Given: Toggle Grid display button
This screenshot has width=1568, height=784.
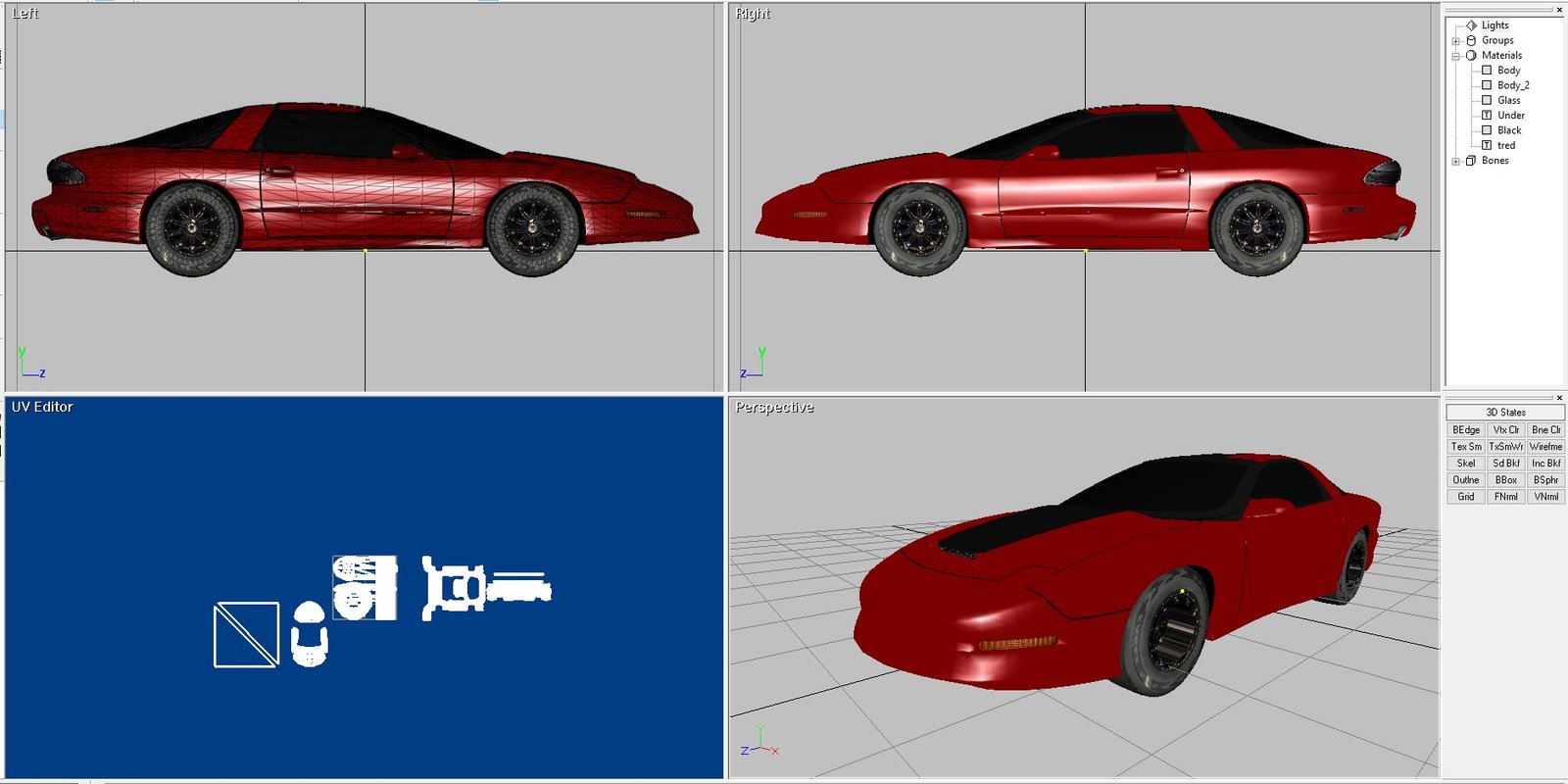Looking at the screenshot, I should 1466,497.
